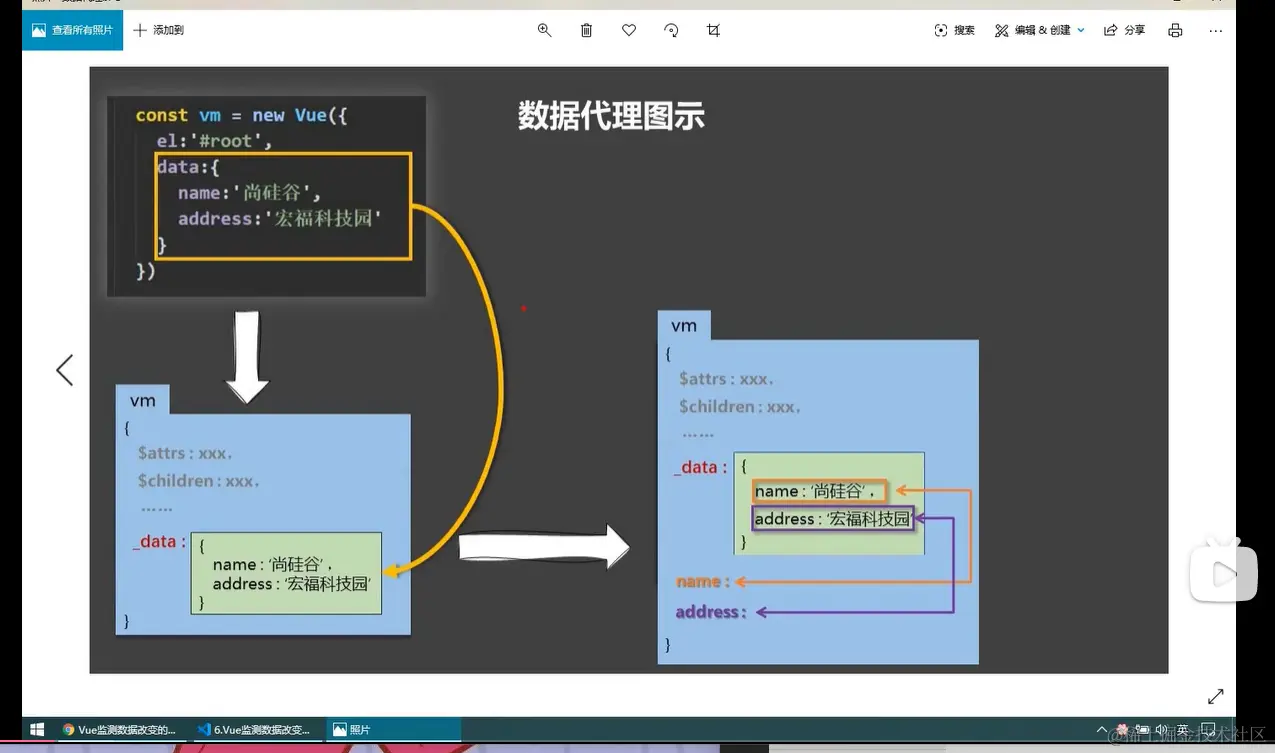Switch to 查看所有照片 view
The height and width of the screenshot is (753, 1275).
tap(72, 30)
